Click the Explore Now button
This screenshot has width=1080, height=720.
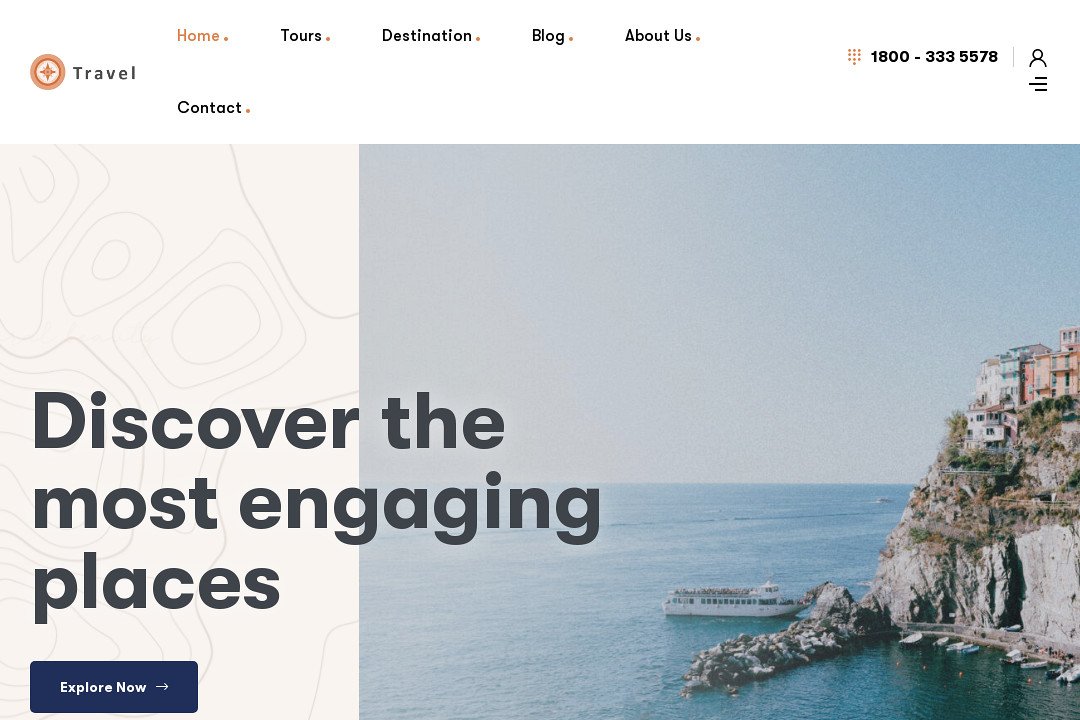point(114,687)
